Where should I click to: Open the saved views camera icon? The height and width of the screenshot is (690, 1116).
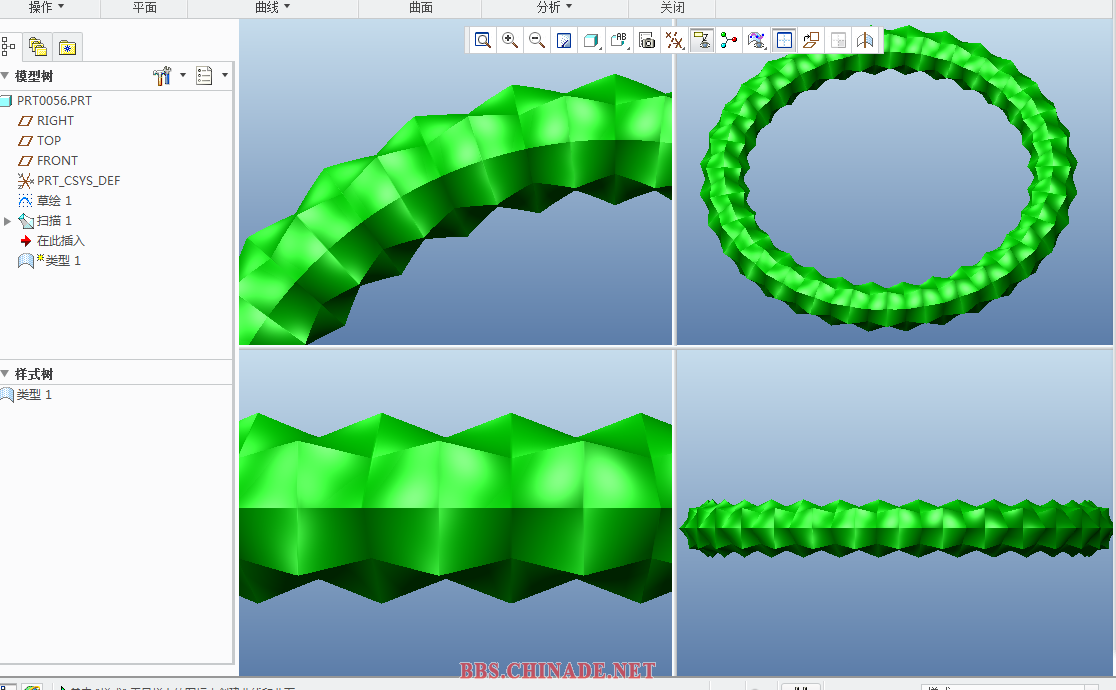(x=647, y=40)
